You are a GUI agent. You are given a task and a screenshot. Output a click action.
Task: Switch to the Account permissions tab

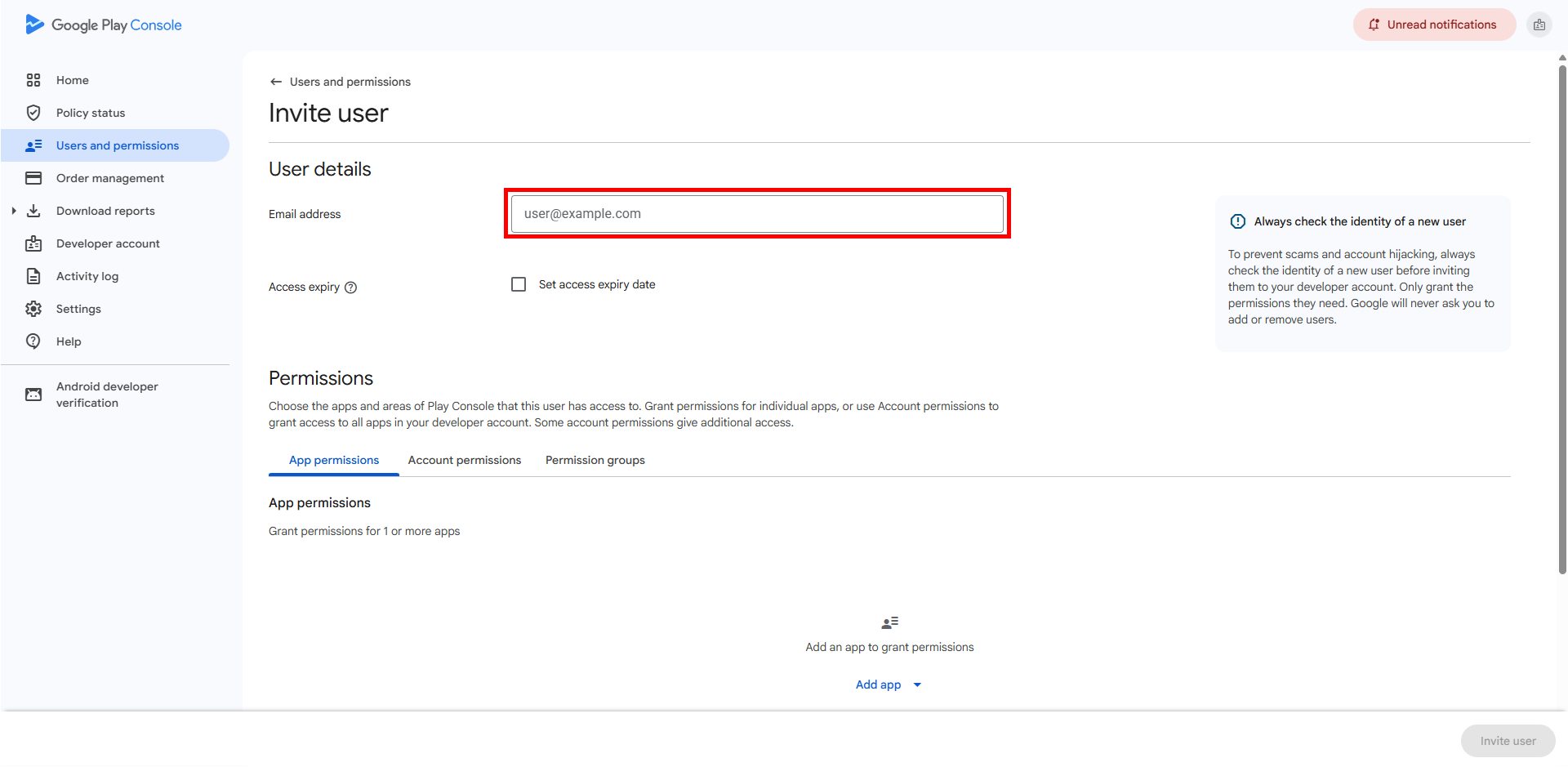tap(465, 460)
